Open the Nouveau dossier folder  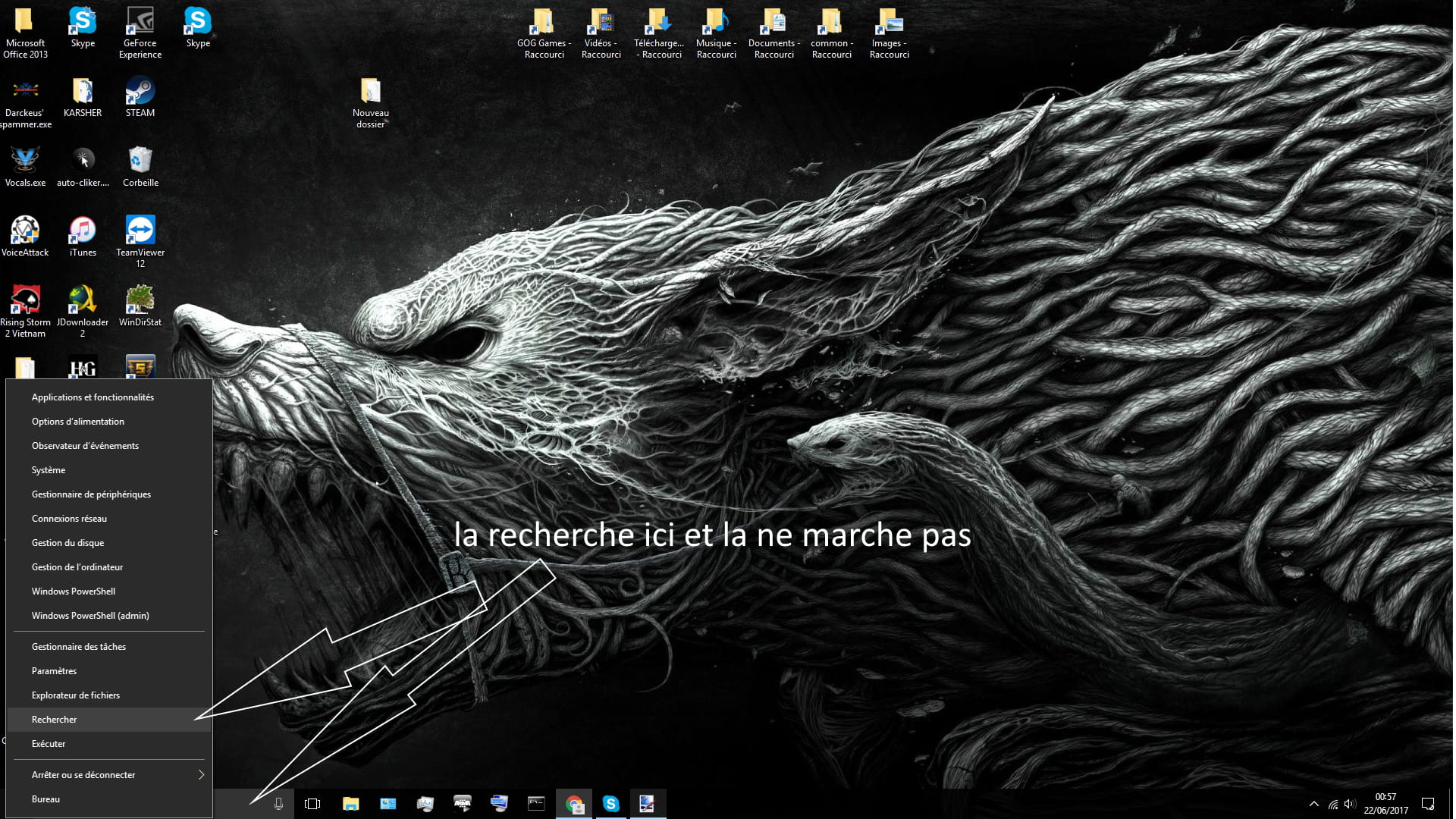coord(371,102)
